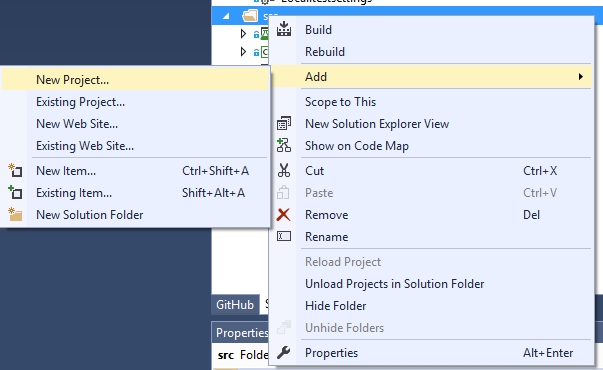Screen dimensions: 603x370
Task: Expand the first project under src
Action: tap(243, 34)
